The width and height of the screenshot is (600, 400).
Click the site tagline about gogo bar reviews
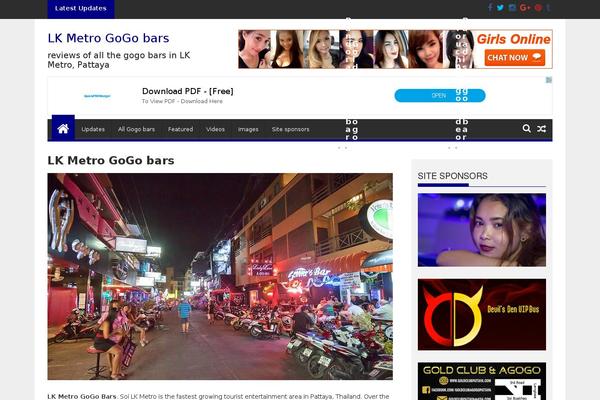[119, 60]
